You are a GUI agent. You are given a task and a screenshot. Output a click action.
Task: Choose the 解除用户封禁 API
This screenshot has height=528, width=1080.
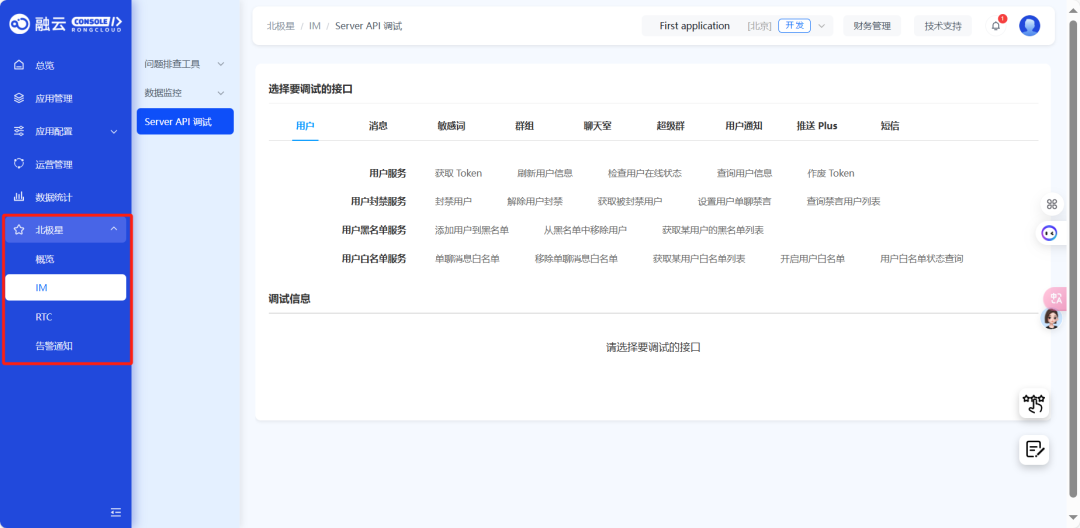(534, 202)
